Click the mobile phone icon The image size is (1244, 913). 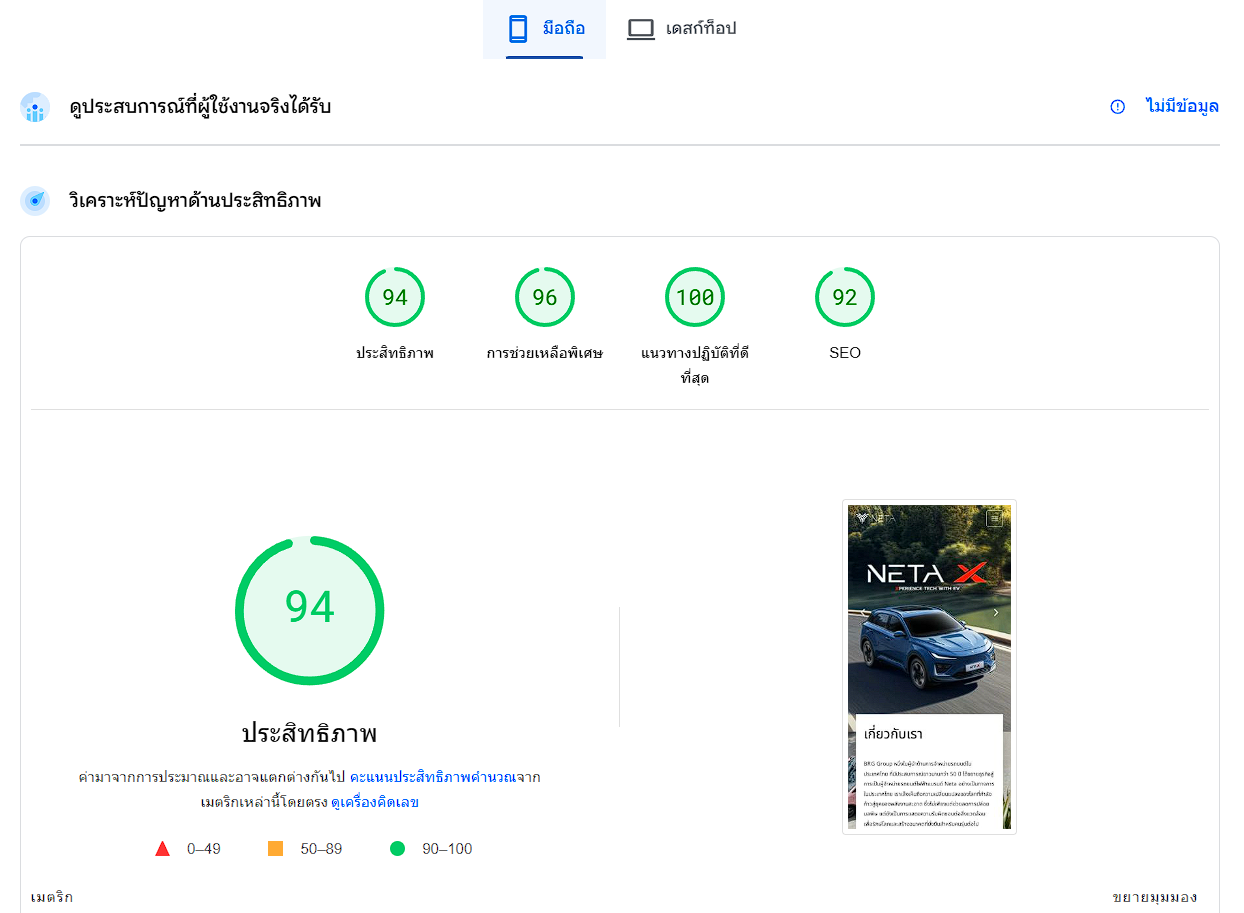(x=518, y=29)
